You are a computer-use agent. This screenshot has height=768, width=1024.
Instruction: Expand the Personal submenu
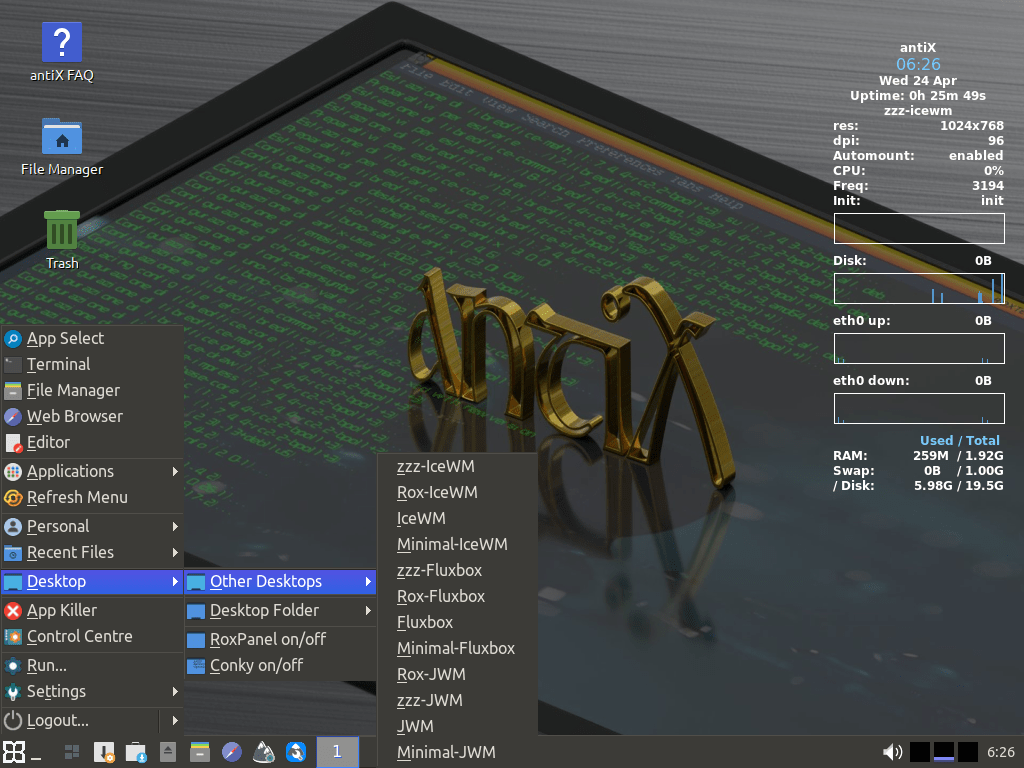click(x=92, y=526)
